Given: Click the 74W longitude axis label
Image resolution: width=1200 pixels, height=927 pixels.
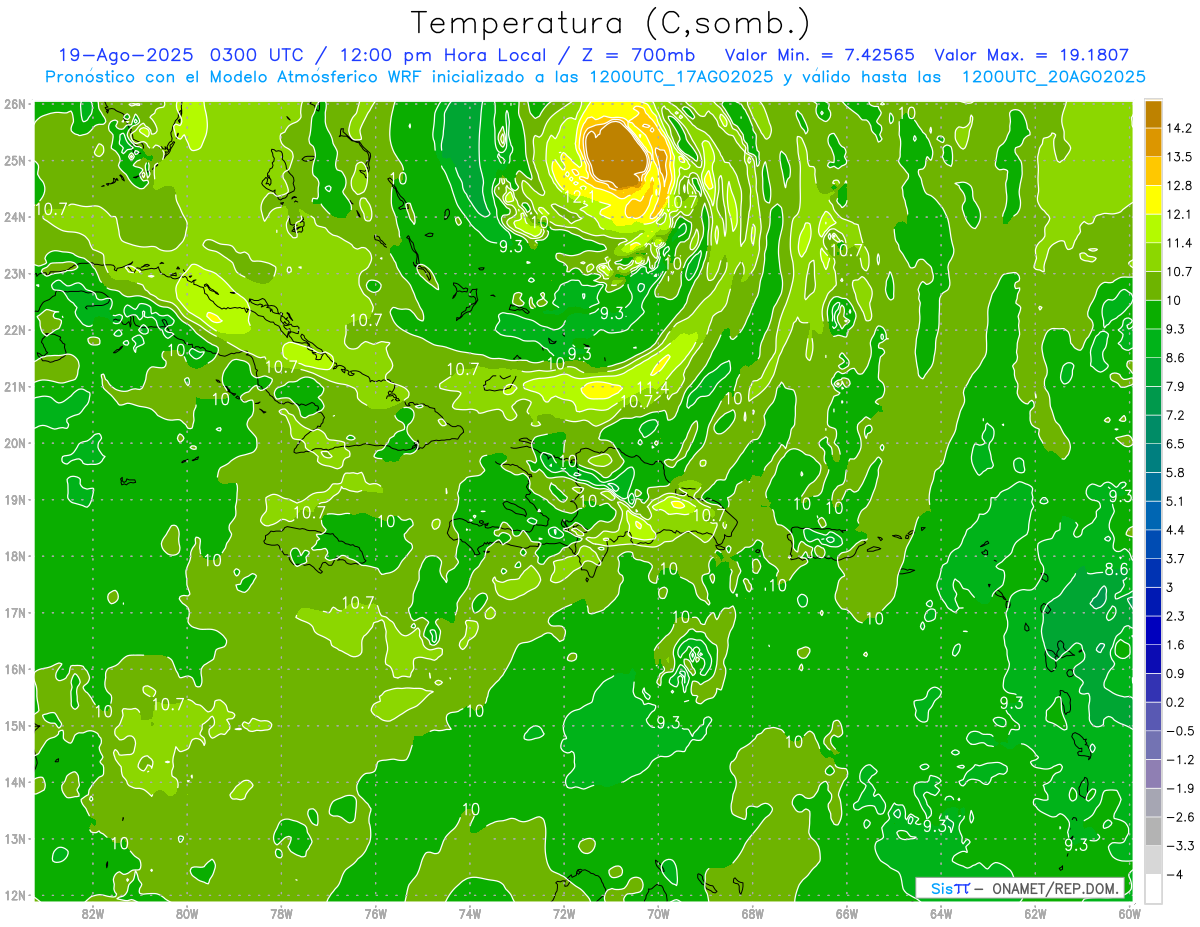Looking at the screenshot, I should tap(470, 913).
